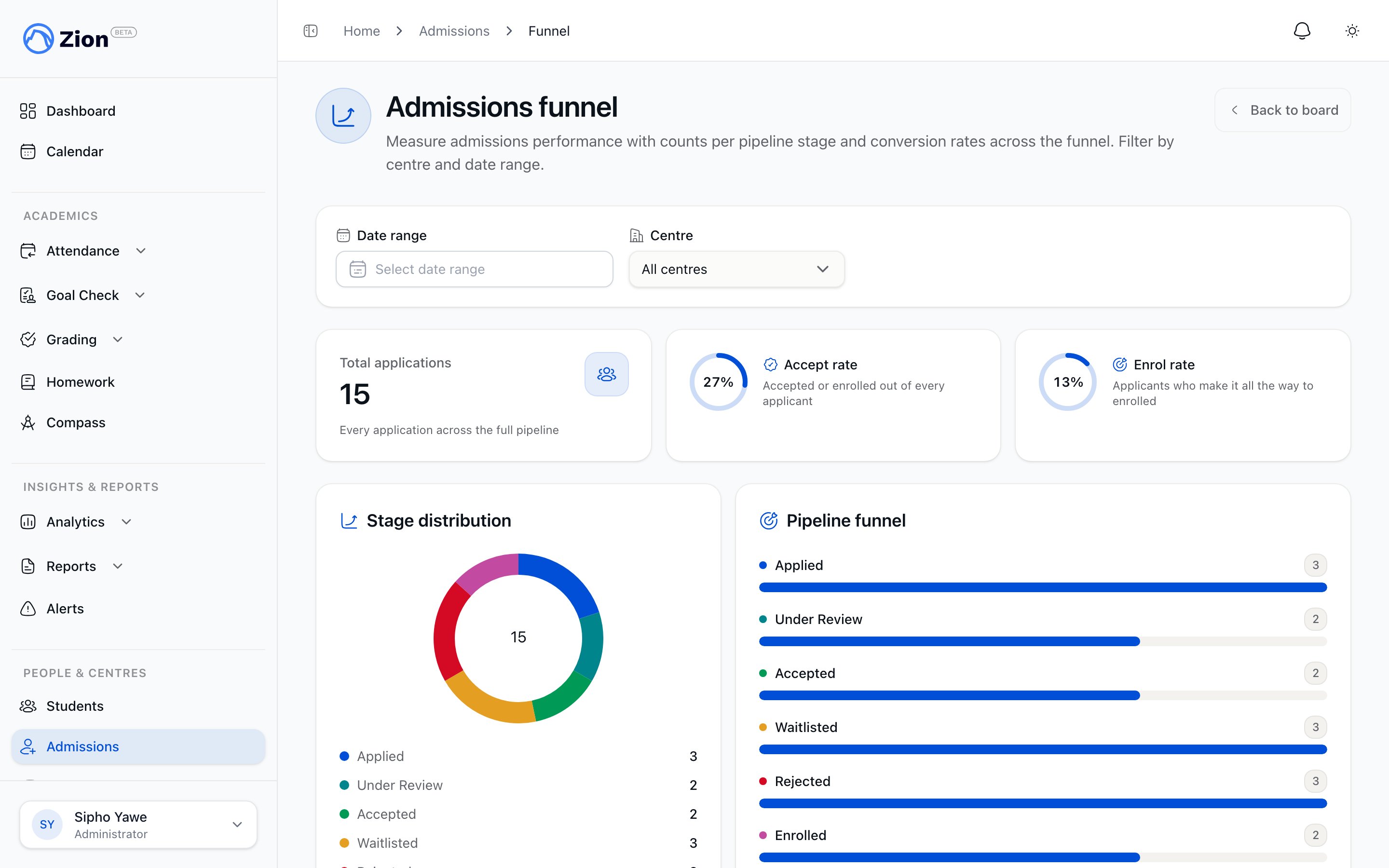The image size is (1389, 868).
Task: Click the 27% accept rate progress ring
Action: click(x=718, y=382)
